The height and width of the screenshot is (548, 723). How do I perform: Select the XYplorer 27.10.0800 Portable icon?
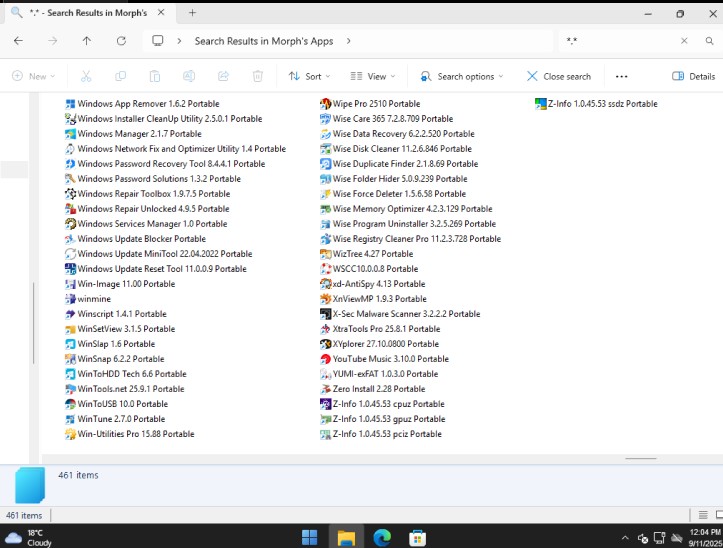pos(326,344)
